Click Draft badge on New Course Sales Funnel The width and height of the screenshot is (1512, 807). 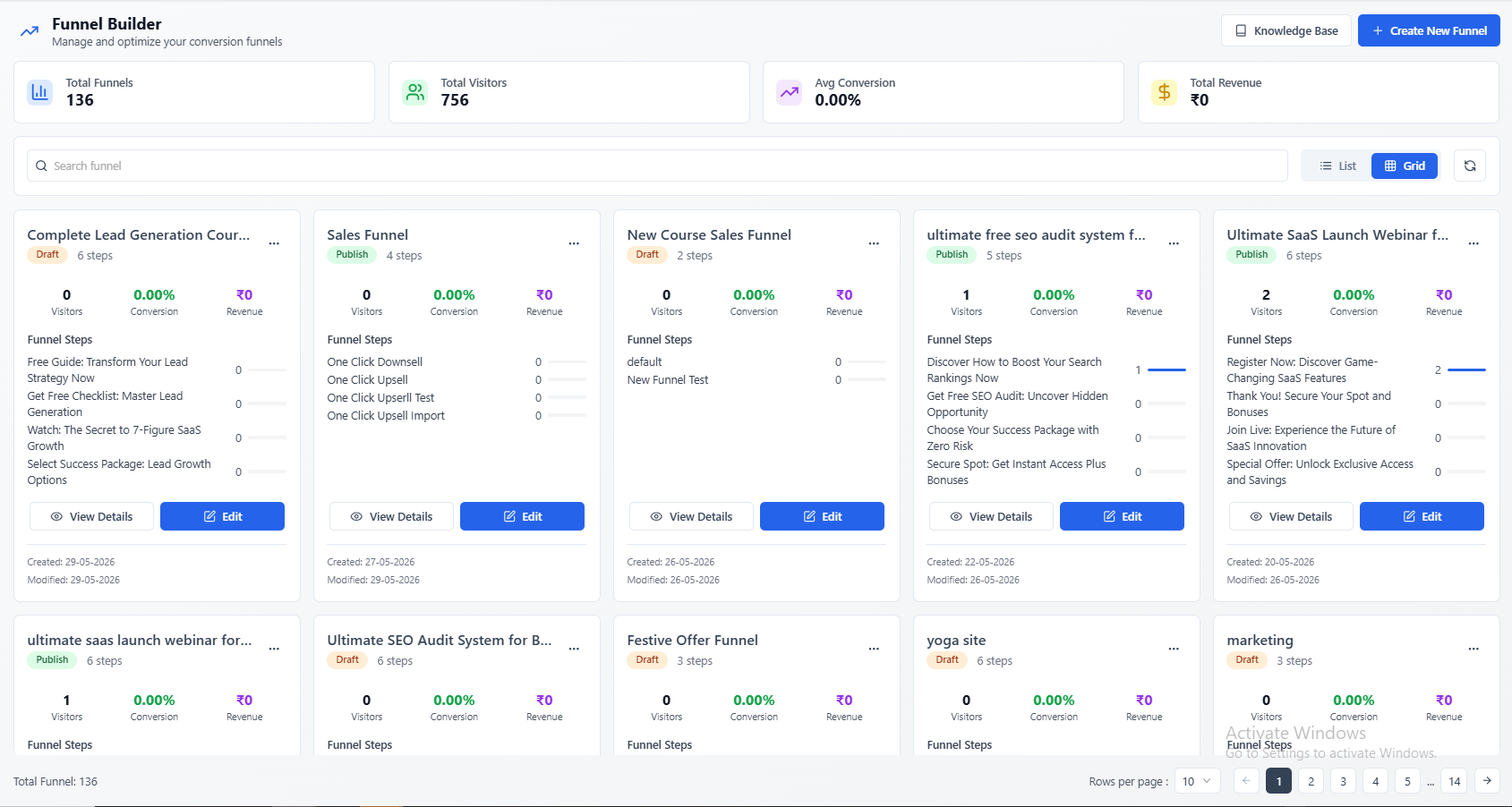tap(647, 255)
